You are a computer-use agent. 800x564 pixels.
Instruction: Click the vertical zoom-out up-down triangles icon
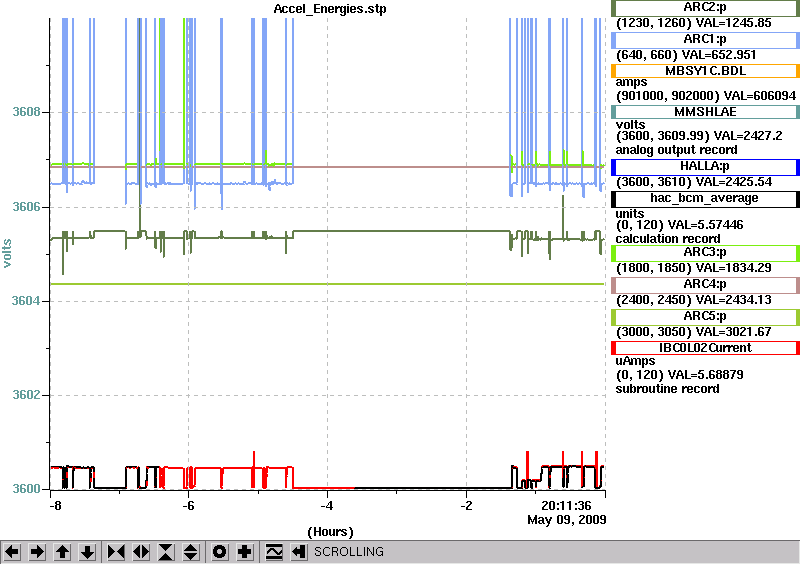(x=190, y=552)
